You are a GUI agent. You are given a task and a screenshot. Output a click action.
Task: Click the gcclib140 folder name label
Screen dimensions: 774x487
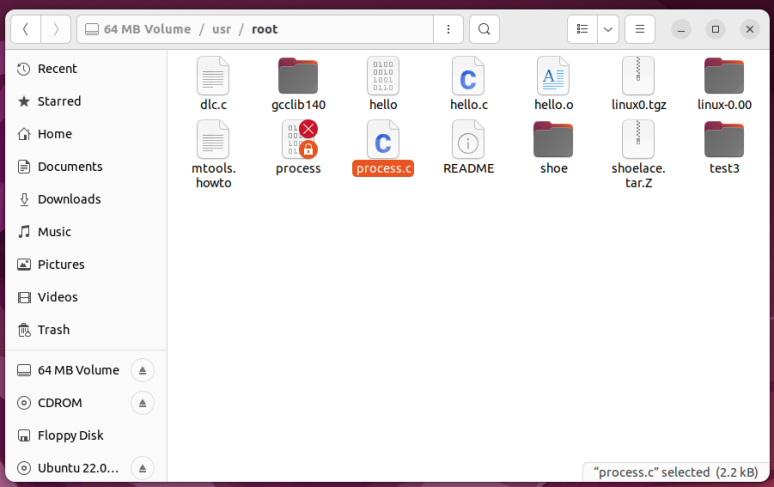(298, 105)
